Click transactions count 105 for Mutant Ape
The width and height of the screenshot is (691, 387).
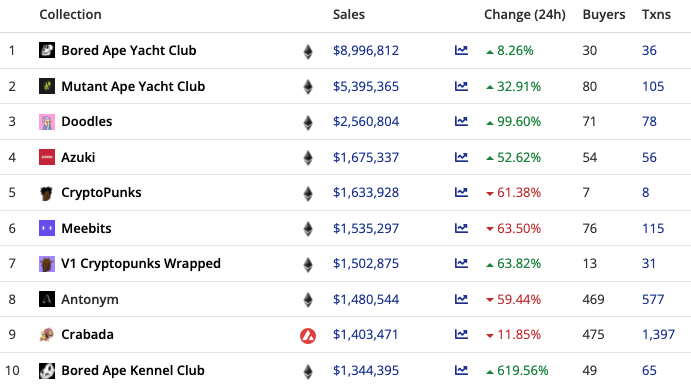(x=653, y=86)
